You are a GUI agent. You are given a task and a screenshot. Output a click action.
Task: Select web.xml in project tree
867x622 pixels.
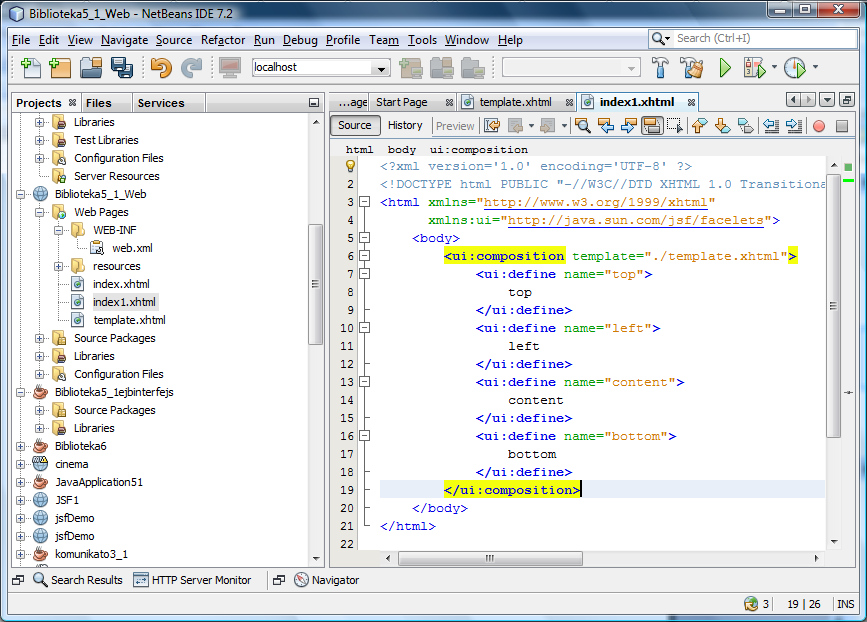pyautogui.click(x=132, y=248)
